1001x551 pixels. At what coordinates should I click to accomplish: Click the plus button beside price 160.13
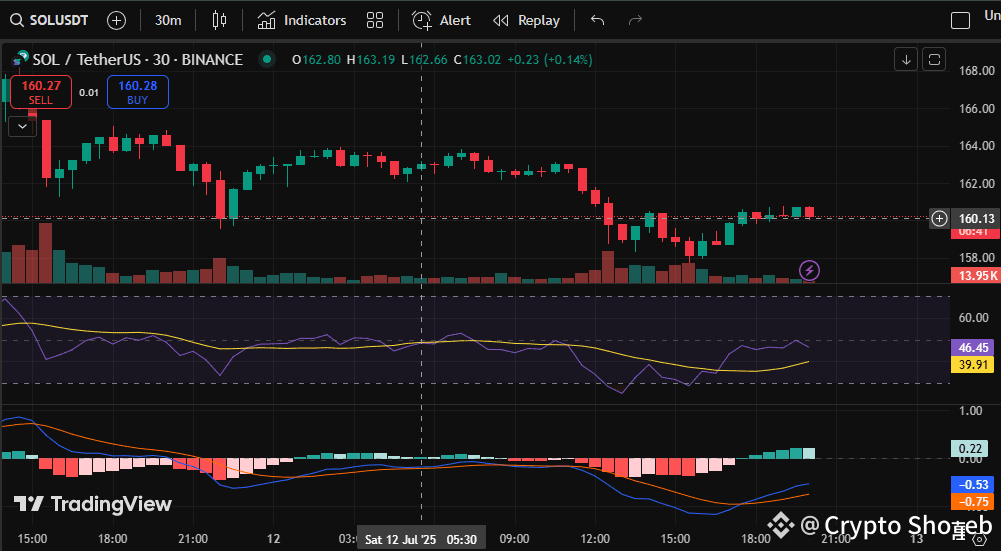939,218
